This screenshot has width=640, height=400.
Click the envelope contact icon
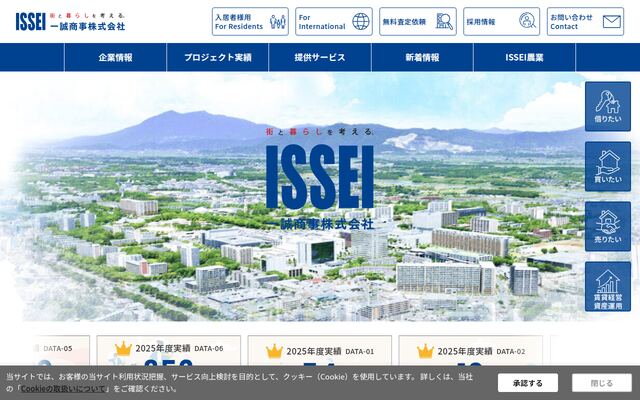[x=612, y=22]
